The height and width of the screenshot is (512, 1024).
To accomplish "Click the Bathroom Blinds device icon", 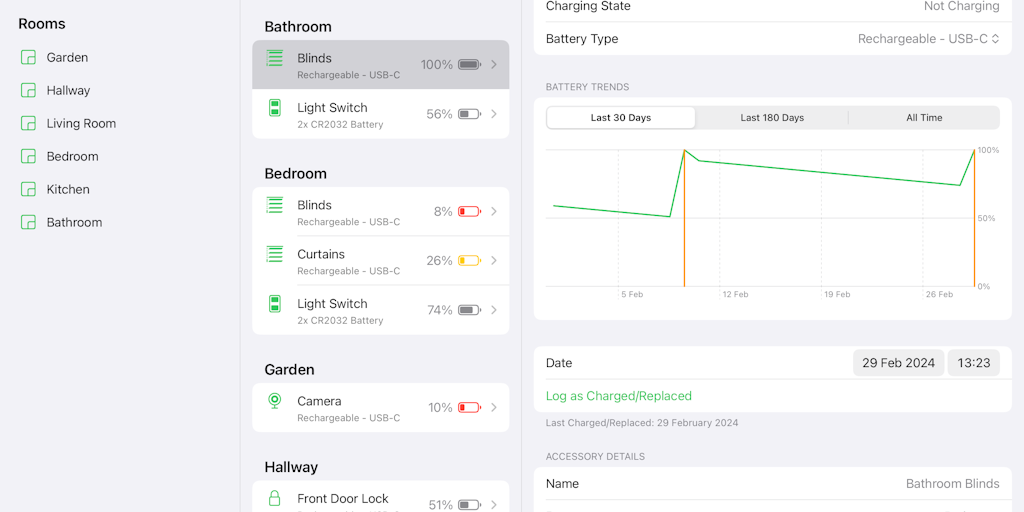I will point(275,58).
